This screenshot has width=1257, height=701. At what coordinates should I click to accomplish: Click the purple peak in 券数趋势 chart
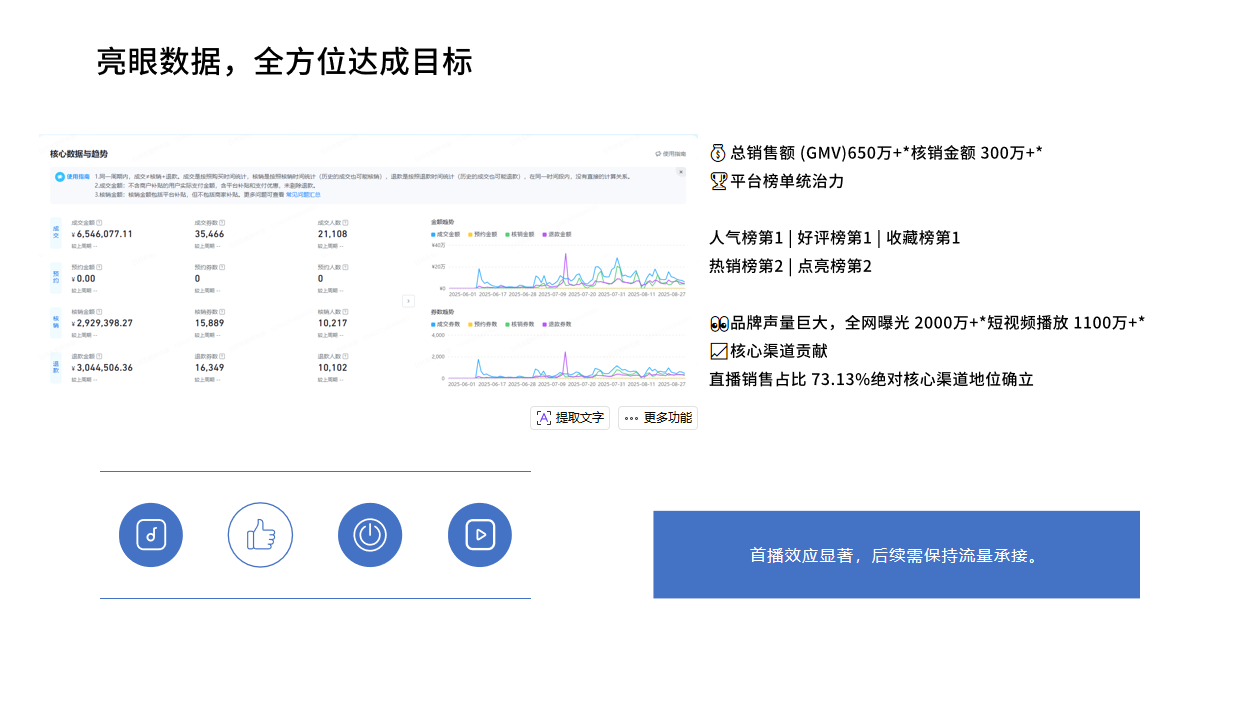tap(565, 354)
